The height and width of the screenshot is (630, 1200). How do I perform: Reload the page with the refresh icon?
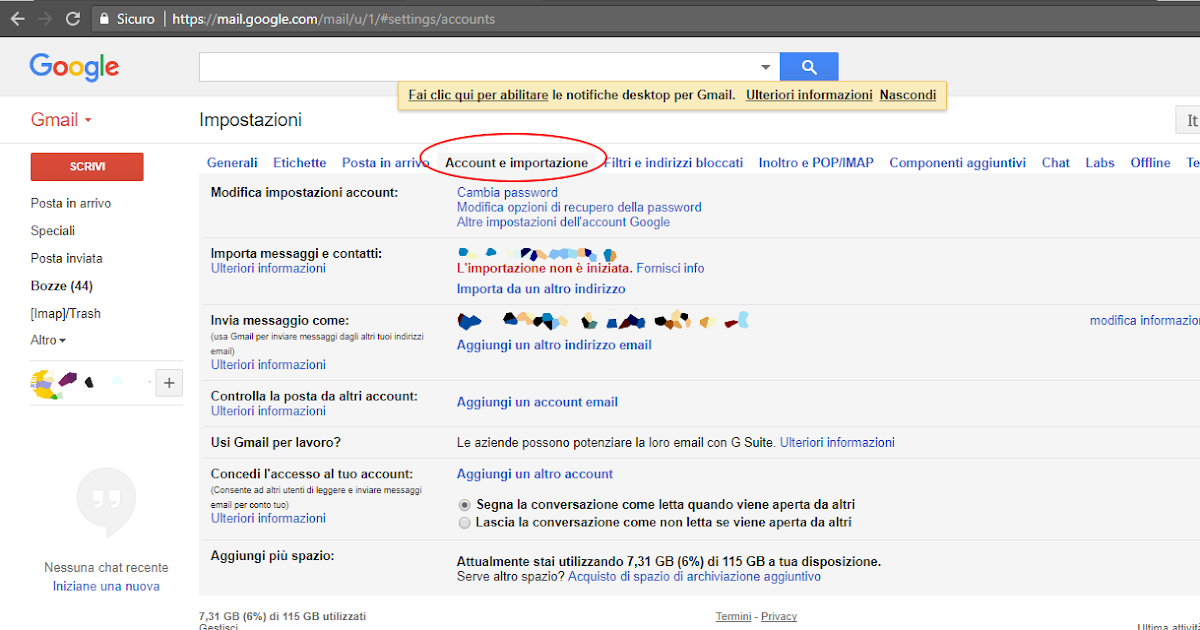[73, 19]
